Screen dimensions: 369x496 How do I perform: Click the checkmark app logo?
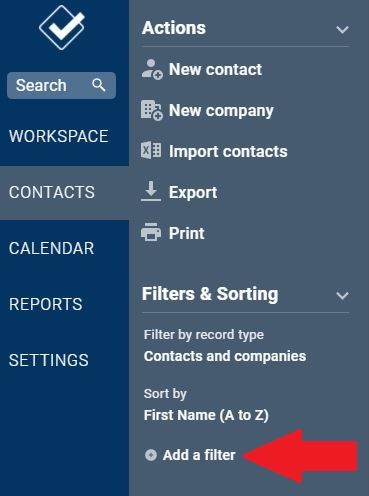[62, 27]
